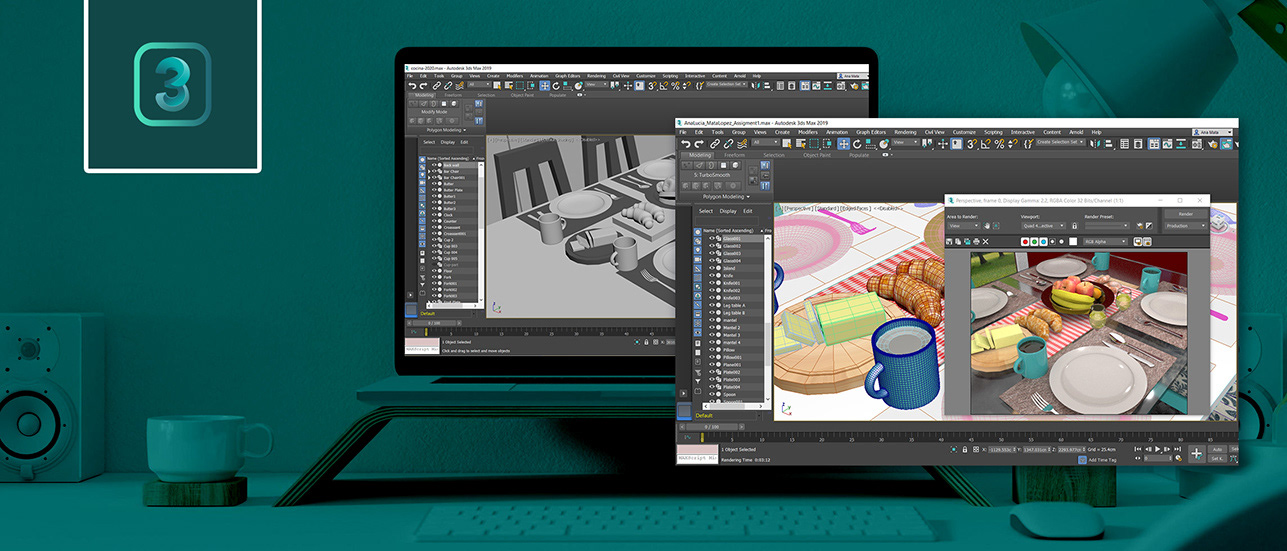The image size is (1287, 551).
Task: Open Render Preset dropdown
Action: tap(1107, 226)
